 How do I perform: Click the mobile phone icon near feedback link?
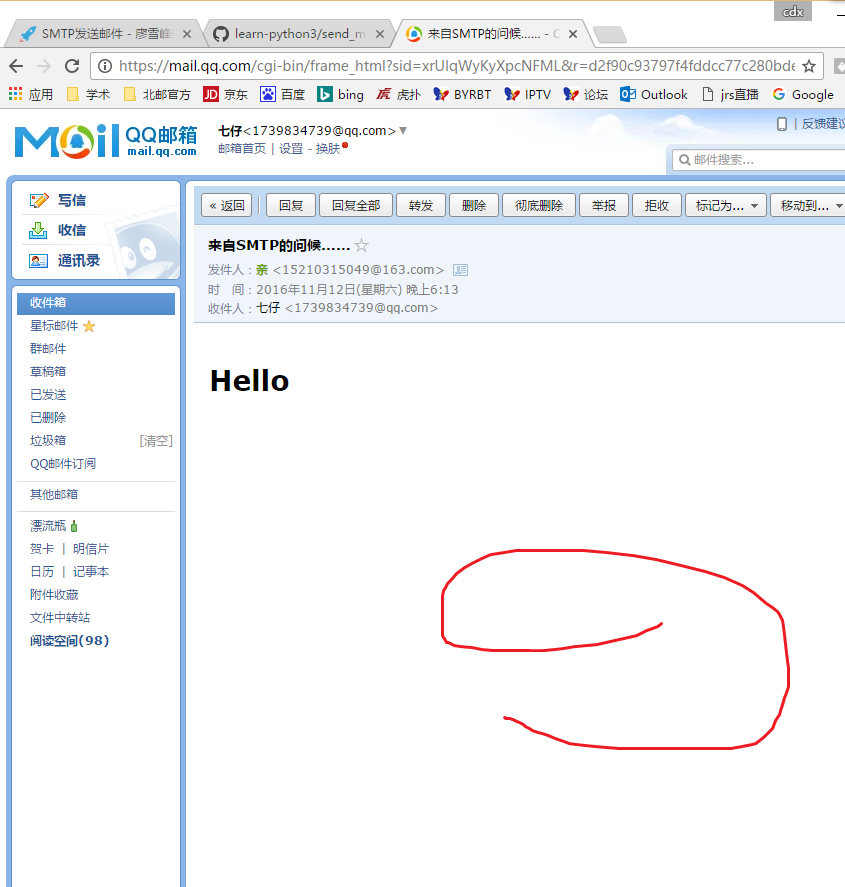(782, 124)
